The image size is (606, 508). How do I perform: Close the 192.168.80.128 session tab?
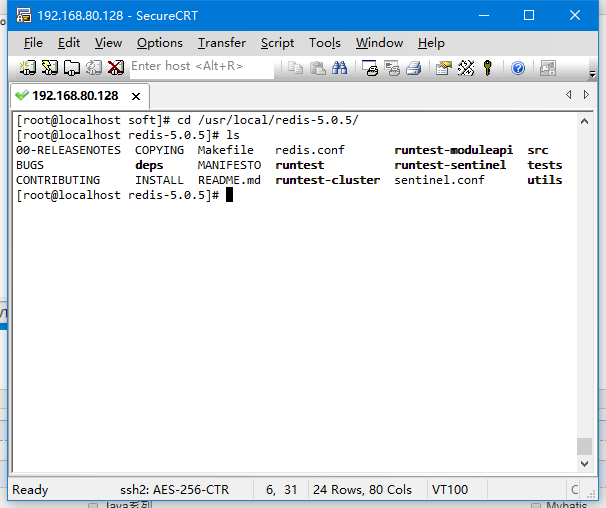click(136, 96)
